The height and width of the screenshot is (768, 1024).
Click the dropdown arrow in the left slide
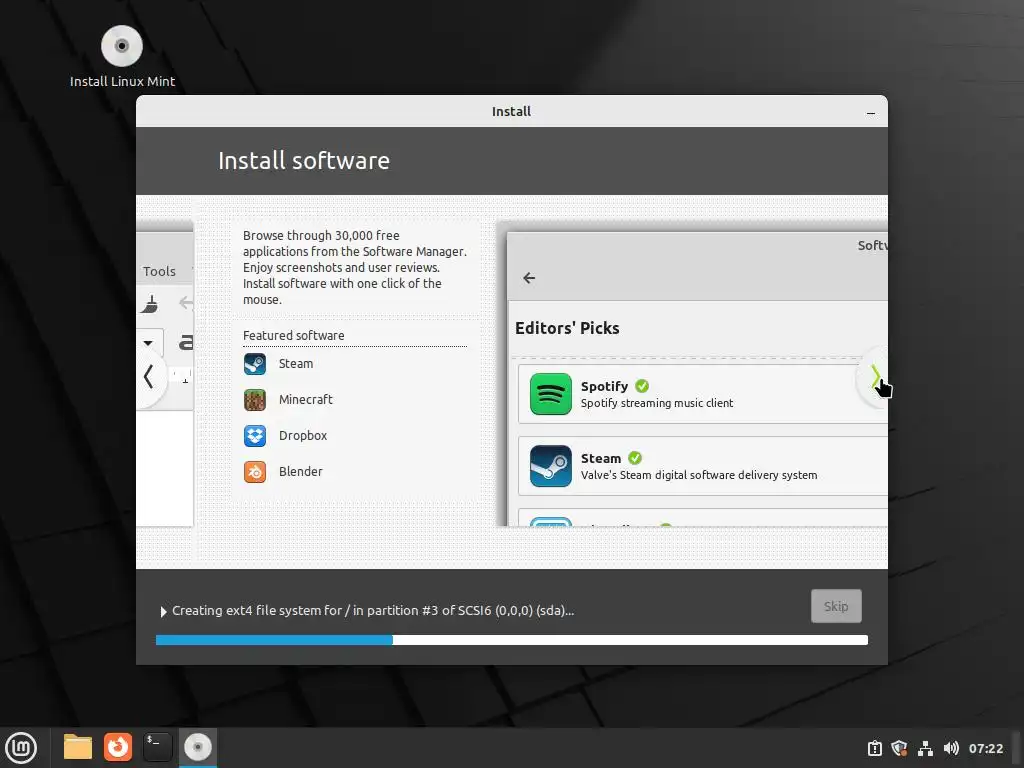[x=148, y=343]
